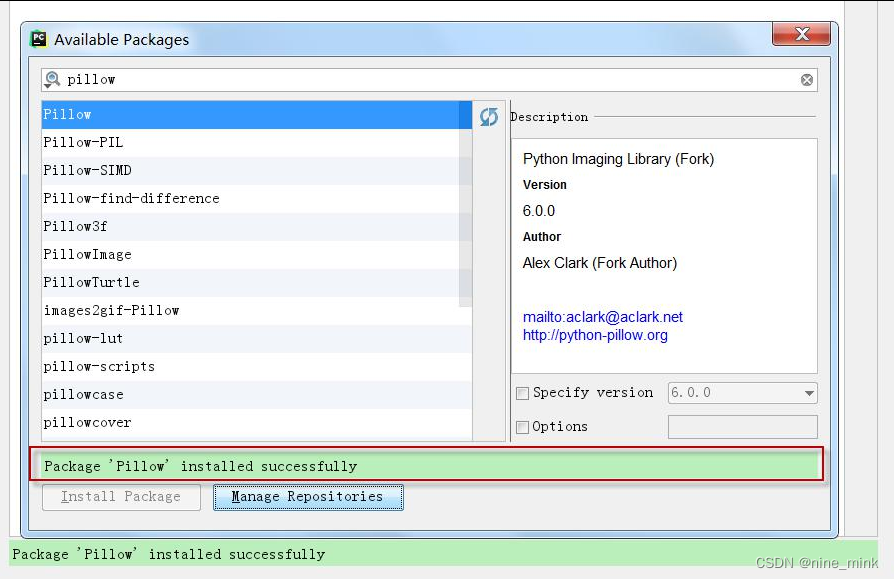Click the package list vertical scrollbar
This screenshot has height=579, width=894.
point(465,204)
